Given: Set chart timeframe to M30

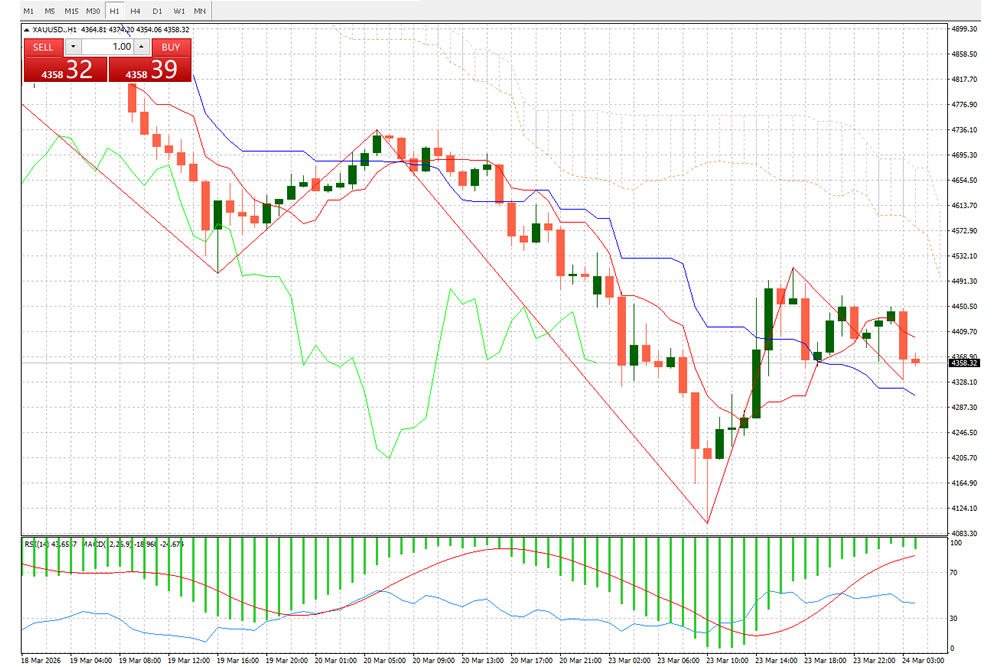Looking at the screenshot, I should [93, 10].
